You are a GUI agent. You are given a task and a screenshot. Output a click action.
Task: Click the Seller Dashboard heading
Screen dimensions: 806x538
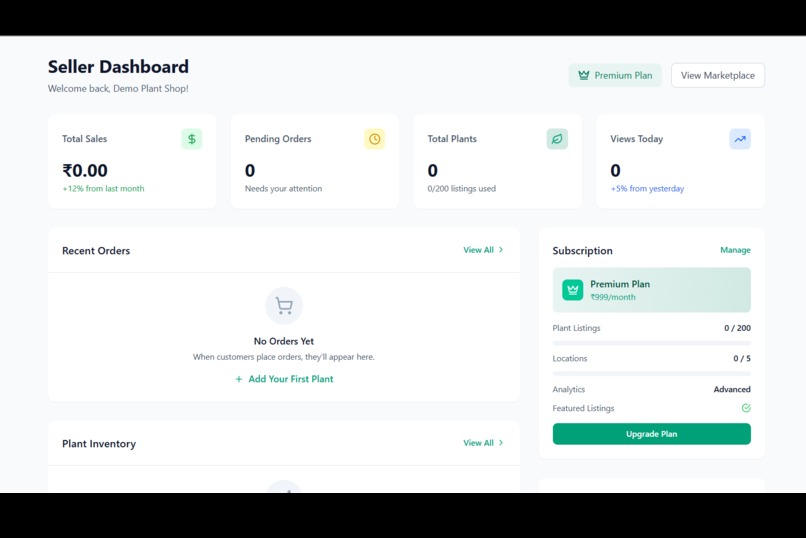click(x=118, y=67)
